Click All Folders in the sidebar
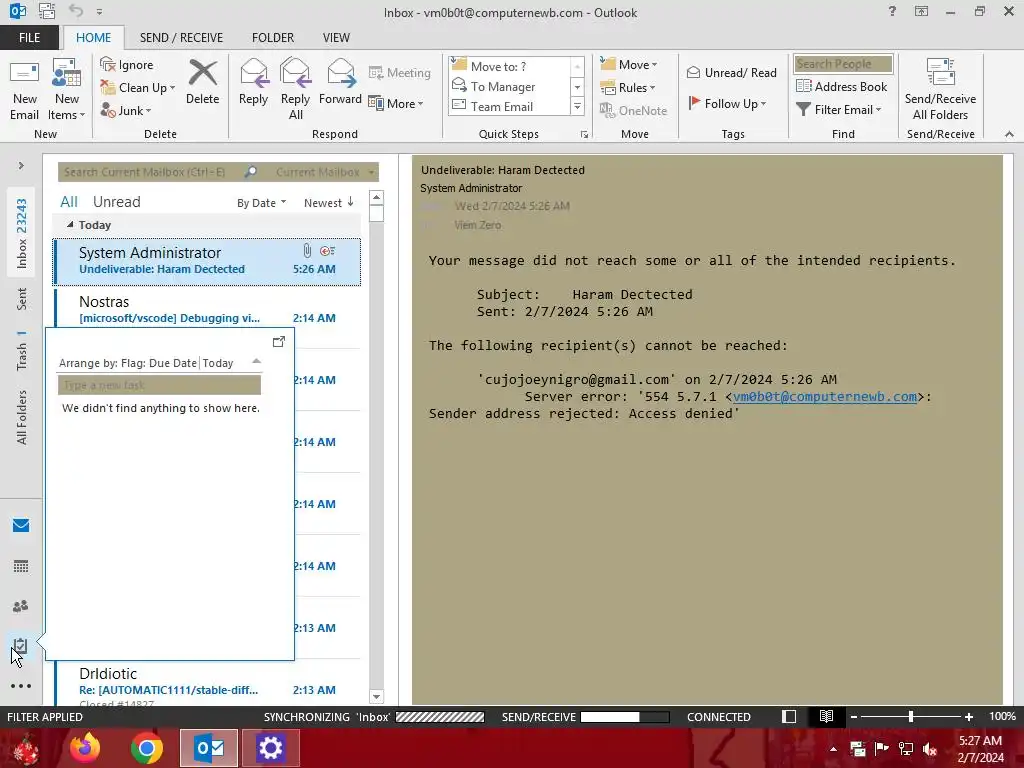 click(22, 417)
